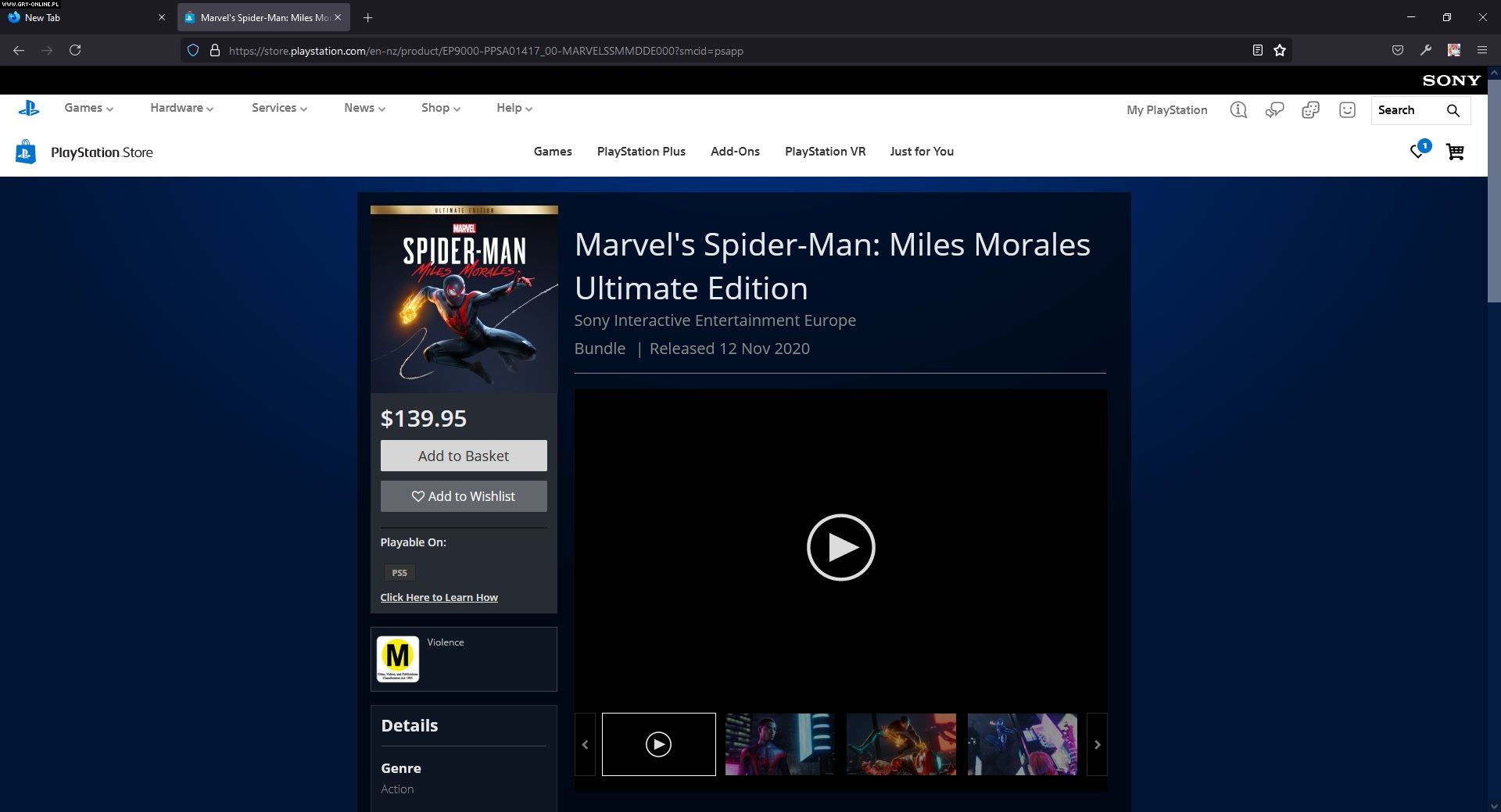Click the PlayStation logo icon
1501x812 pixels.
[29, 109]
